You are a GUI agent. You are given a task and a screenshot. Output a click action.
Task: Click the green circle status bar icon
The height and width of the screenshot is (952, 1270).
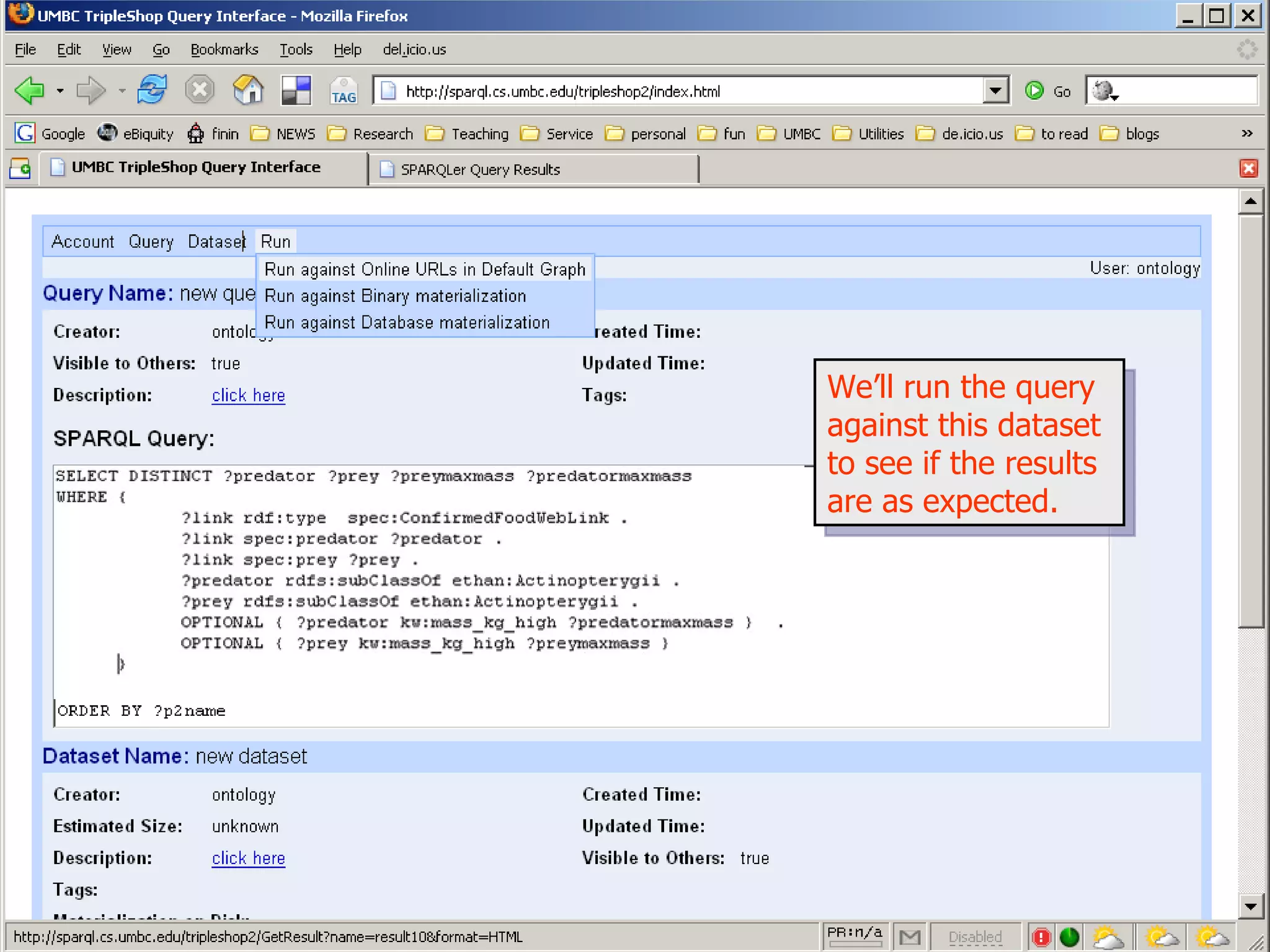point(1069,937)
